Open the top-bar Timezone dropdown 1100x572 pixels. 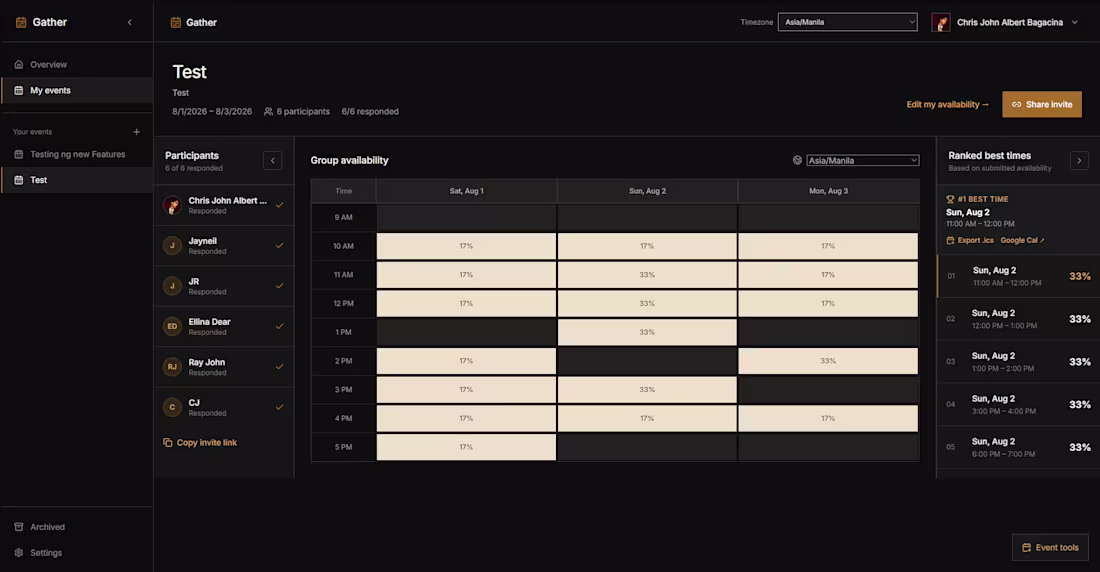[x=847, y=22]
